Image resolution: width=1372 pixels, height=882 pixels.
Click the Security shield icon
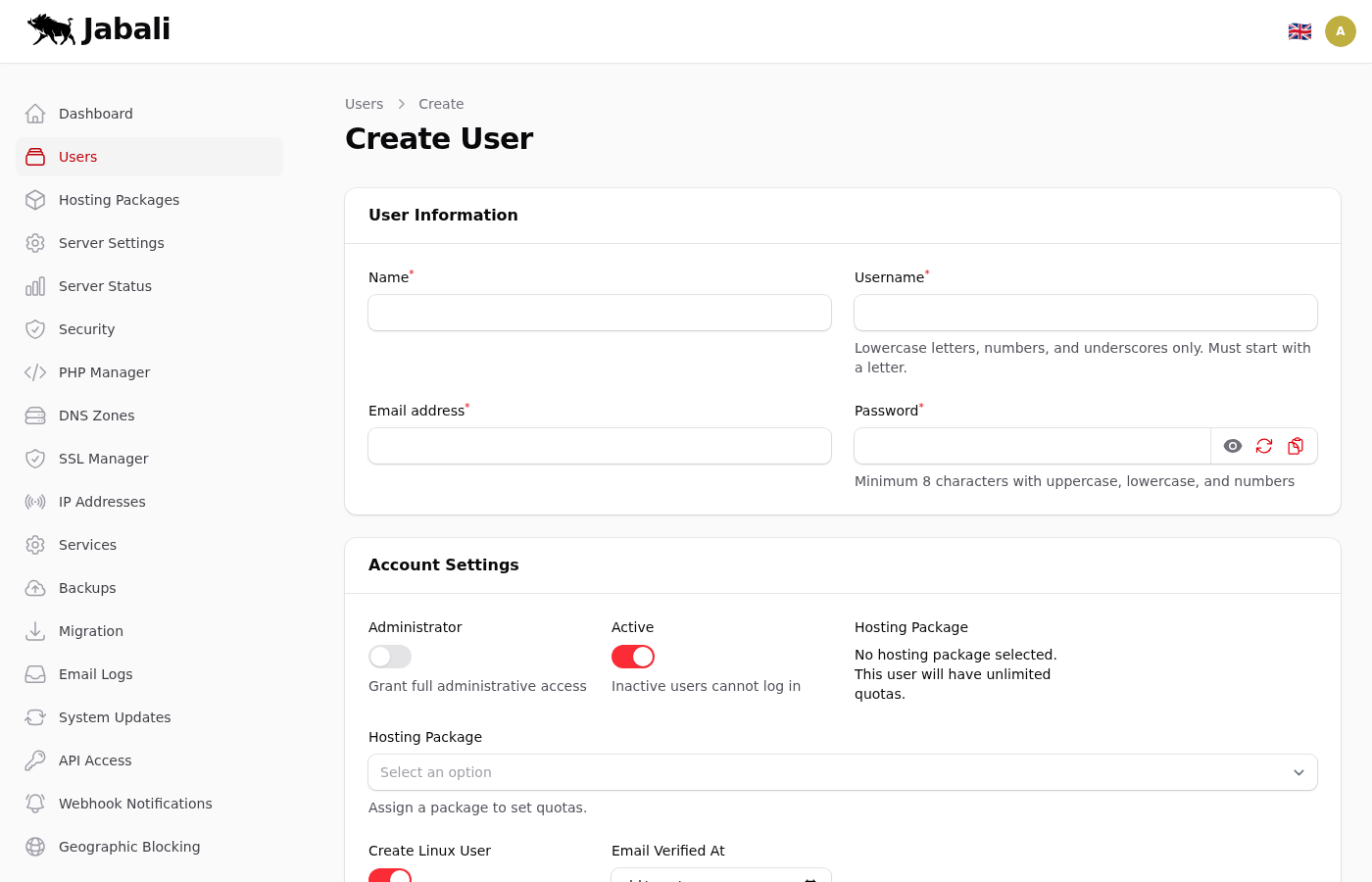[35, 329]
